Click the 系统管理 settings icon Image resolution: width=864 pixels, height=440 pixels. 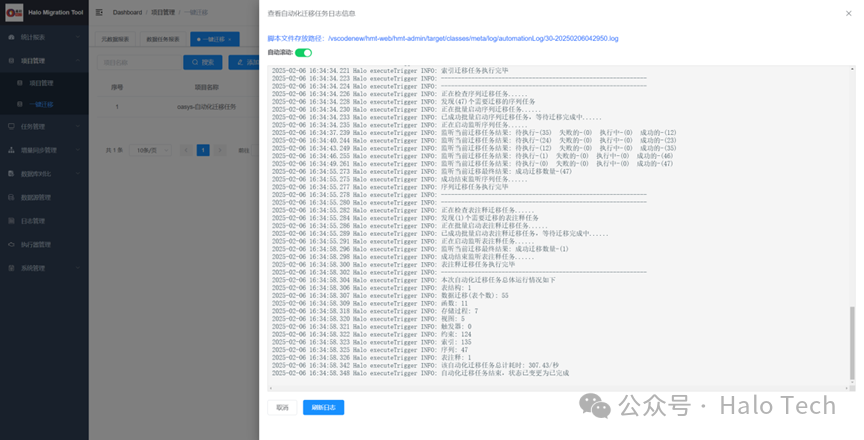coord(12,268)
